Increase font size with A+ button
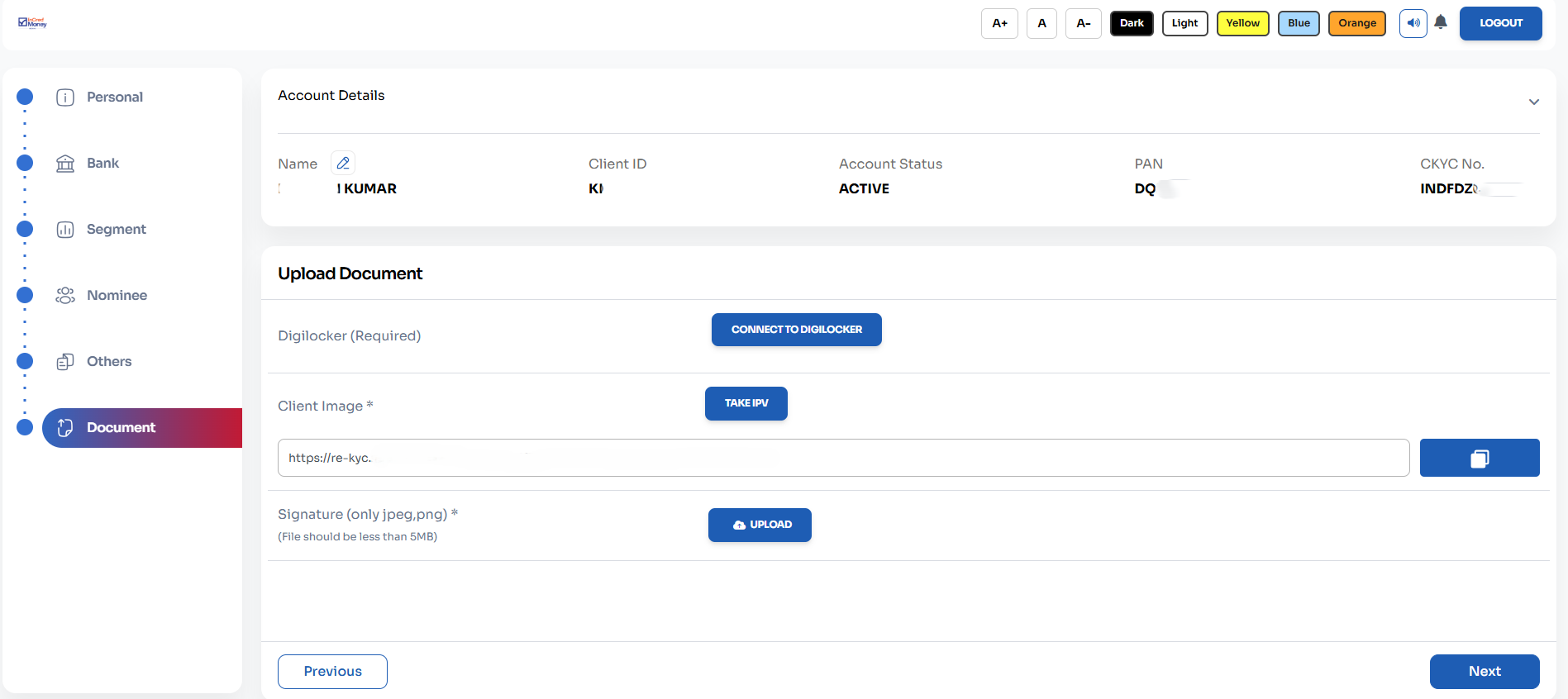Screen dimensions: 1568x699 1000,23
